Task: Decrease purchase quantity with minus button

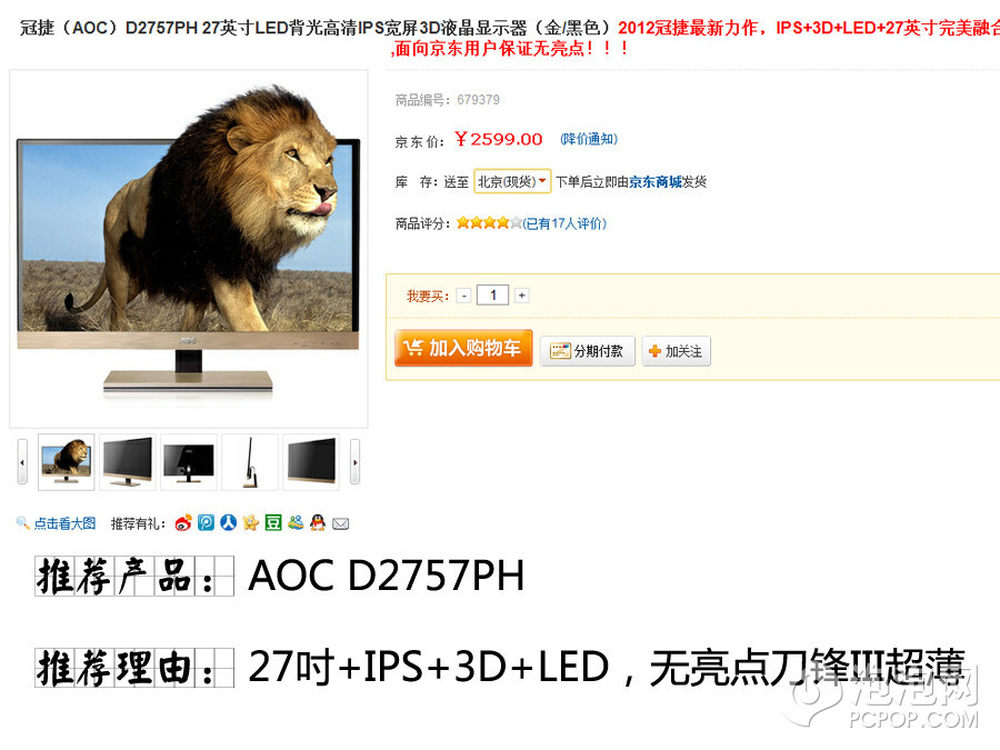Action: click(x=464, y=296)
